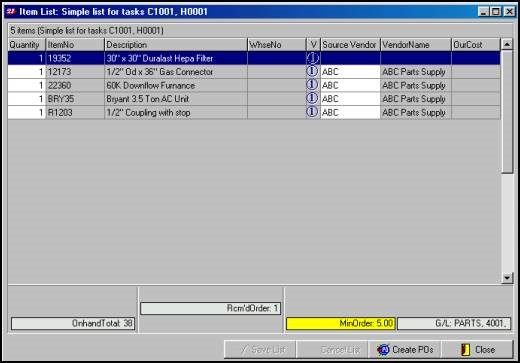Click the description Bryant 3.5 Ton AC Unit
This screenshot has height=363, width=520.
tap(148, 99)
